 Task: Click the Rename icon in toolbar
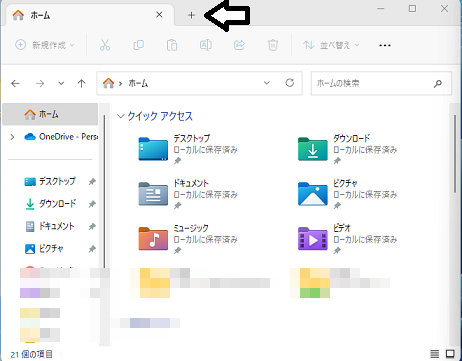point(206,45)
